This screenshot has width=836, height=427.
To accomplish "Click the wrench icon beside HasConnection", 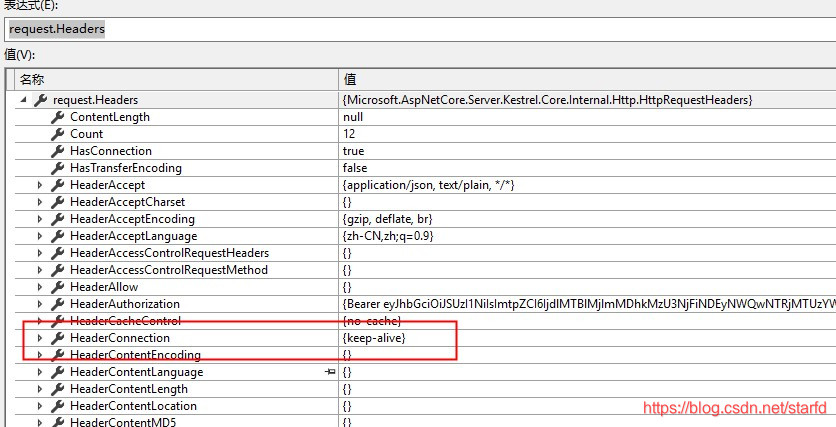I will [57, 151].
